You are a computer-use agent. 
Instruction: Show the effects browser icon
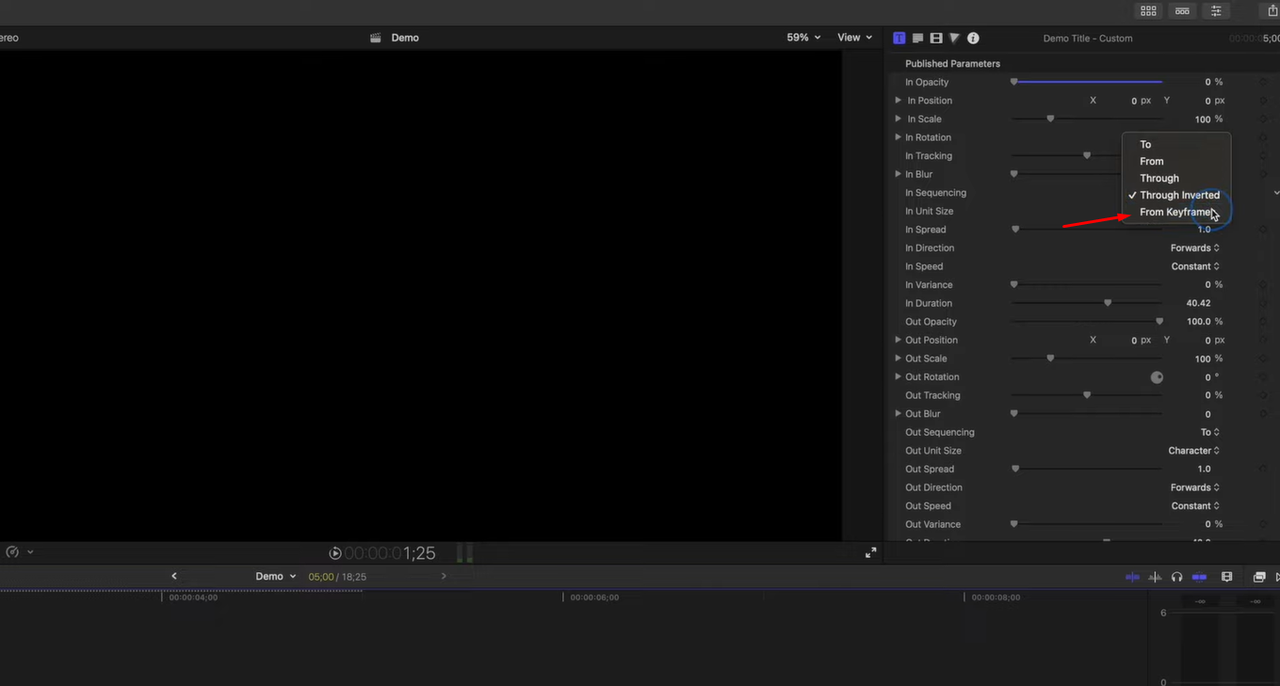click(x=1259, y=577)
